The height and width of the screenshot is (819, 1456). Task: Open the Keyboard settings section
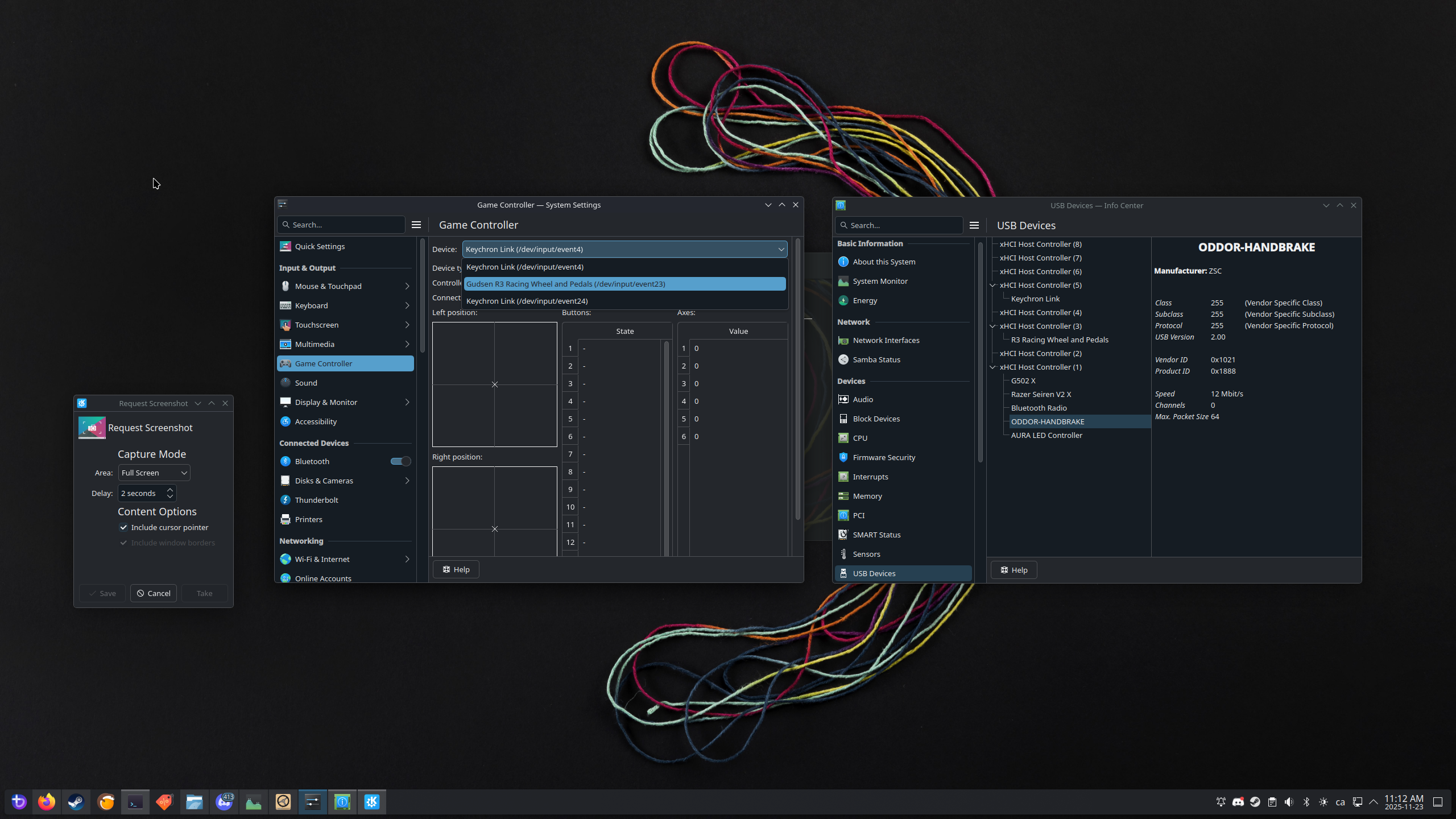pyautogui.click(x=312, y=305)
